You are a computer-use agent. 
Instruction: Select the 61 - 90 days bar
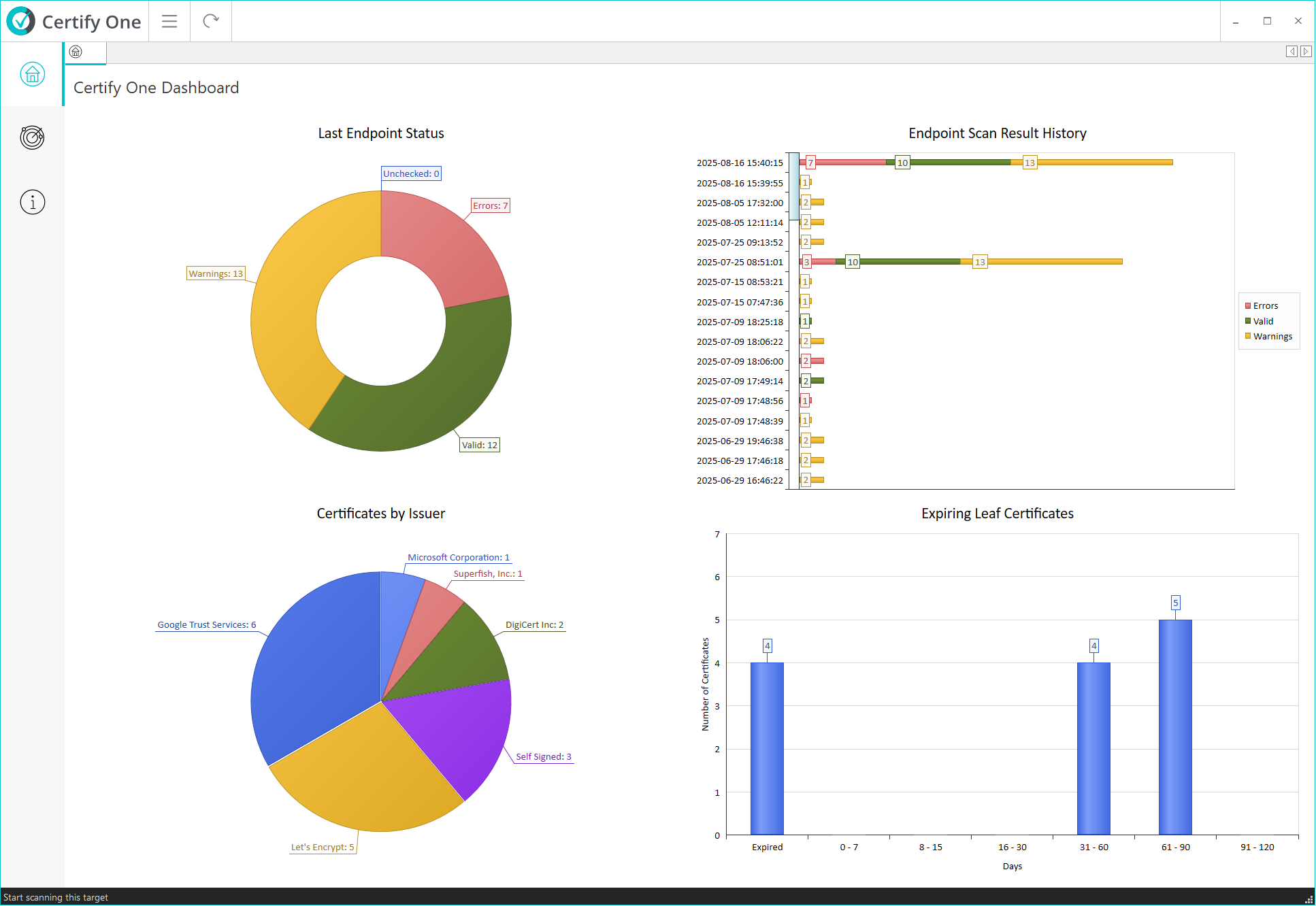[x=1175, y=726]
